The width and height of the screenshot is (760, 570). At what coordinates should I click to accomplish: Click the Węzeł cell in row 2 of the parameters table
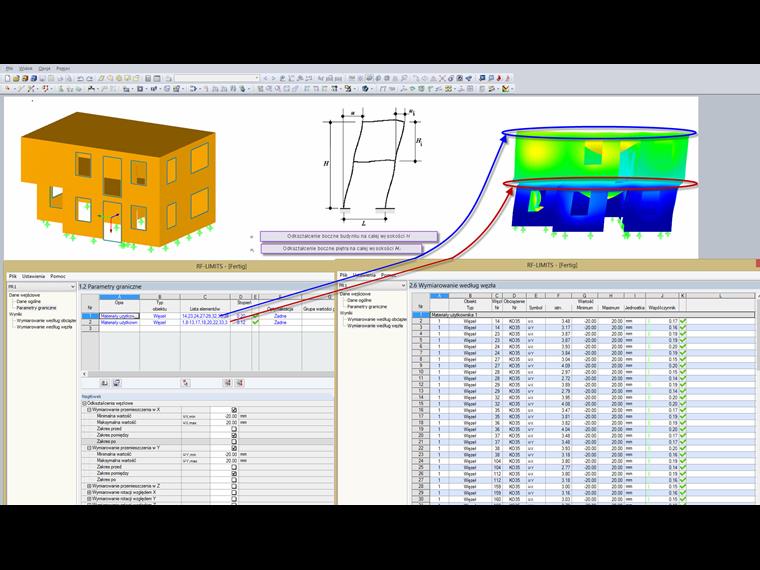pos(159,322)
